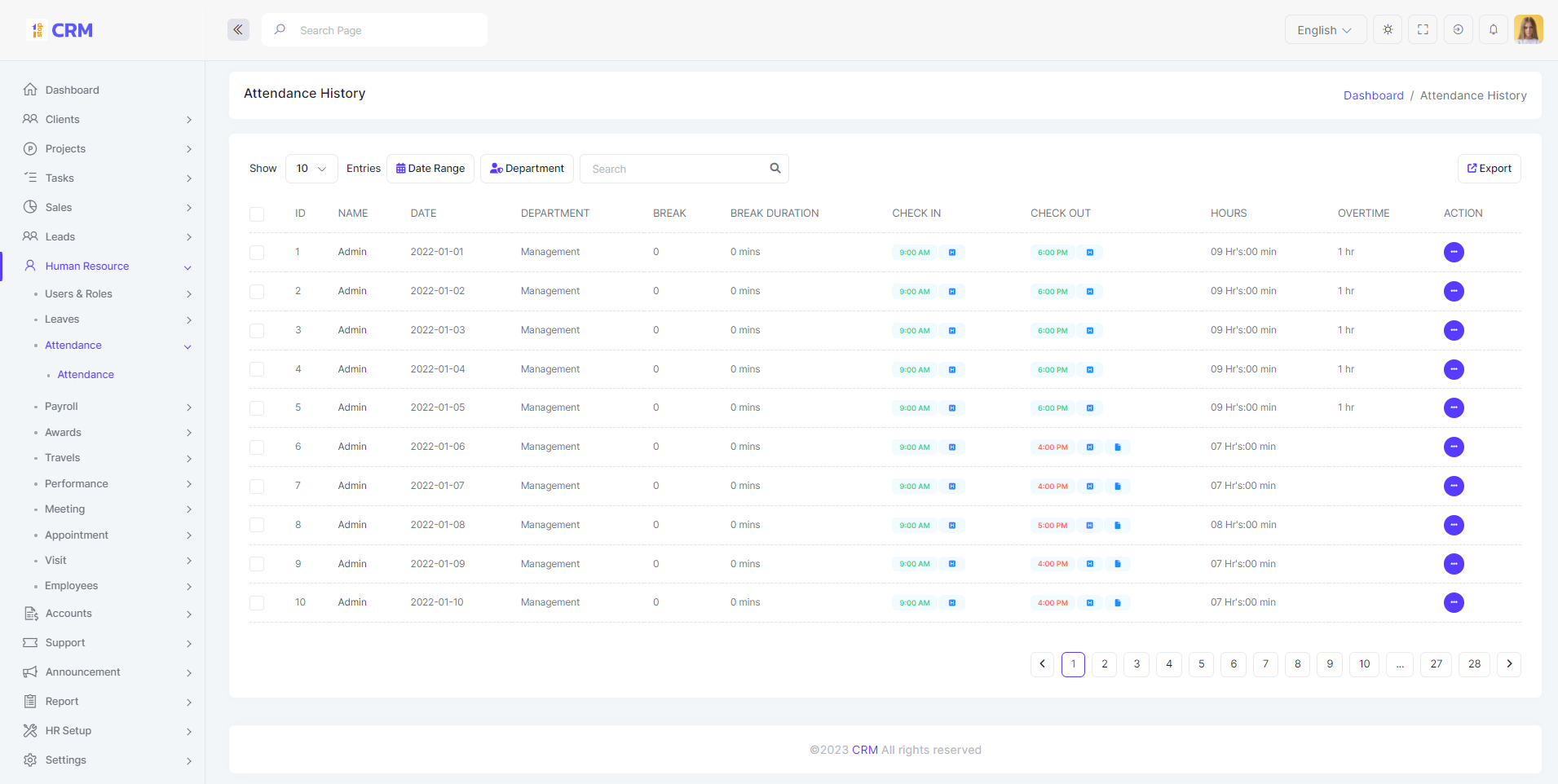Open action menu for row ID 1
Image resolution: width=1558 pixels, height=784 pixels.
[1453, 253]
